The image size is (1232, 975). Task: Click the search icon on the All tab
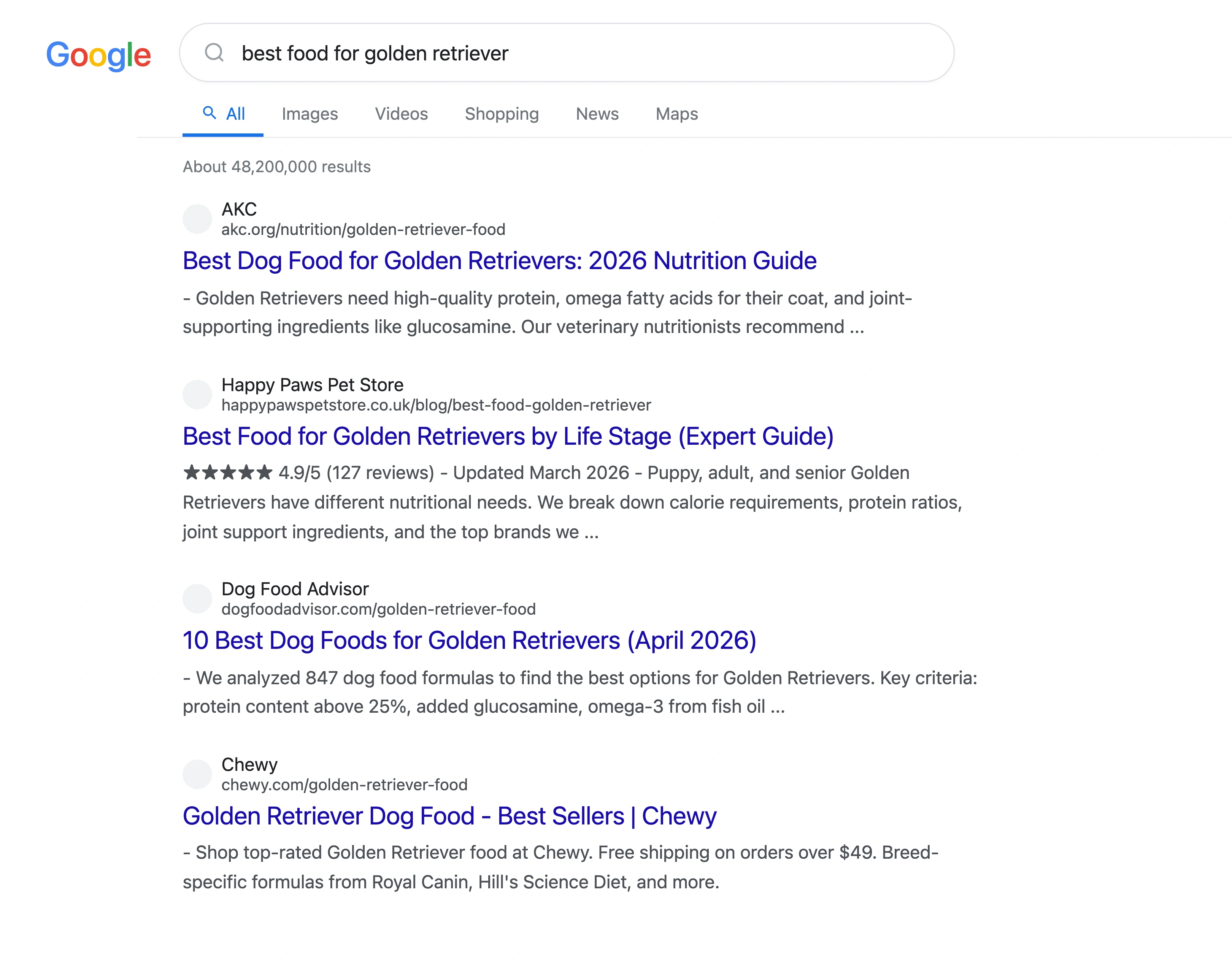(210, 113)
